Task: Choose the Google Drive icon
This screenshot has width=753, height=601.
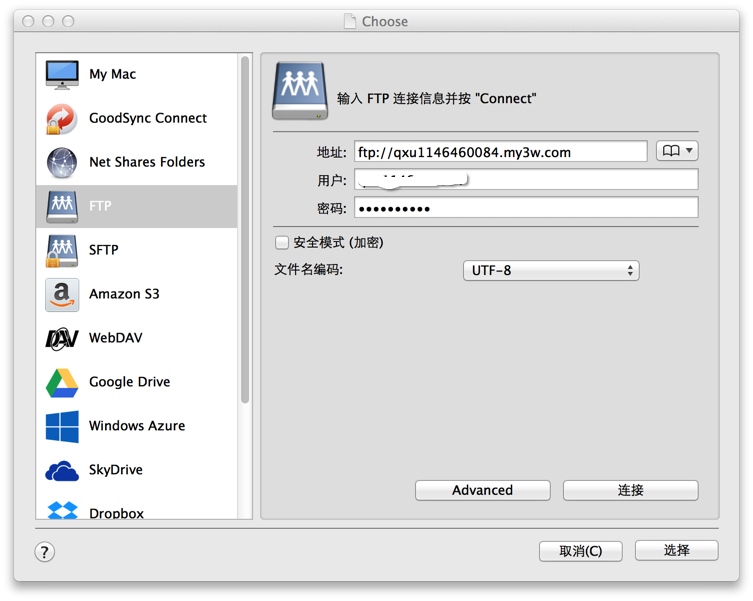Action: click(x=62, y=382)
